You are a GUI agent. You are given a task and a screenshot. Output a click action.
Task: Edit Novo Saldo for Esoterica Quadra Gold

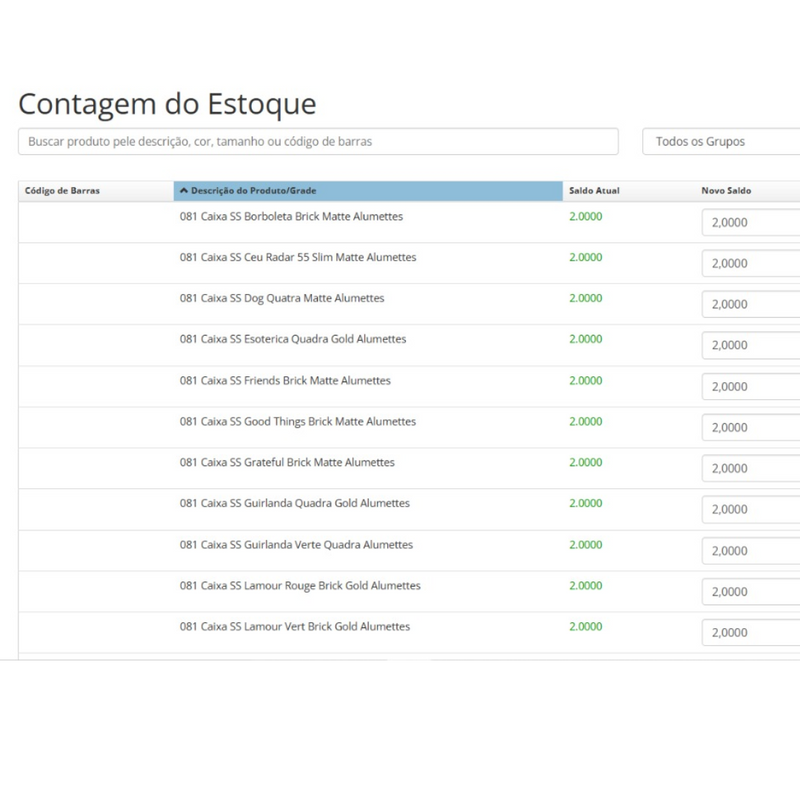(750, 346)
